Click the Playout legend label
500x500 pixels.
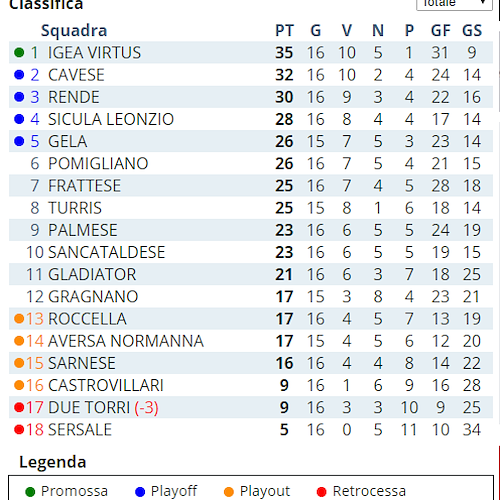(x=265, y=491)
